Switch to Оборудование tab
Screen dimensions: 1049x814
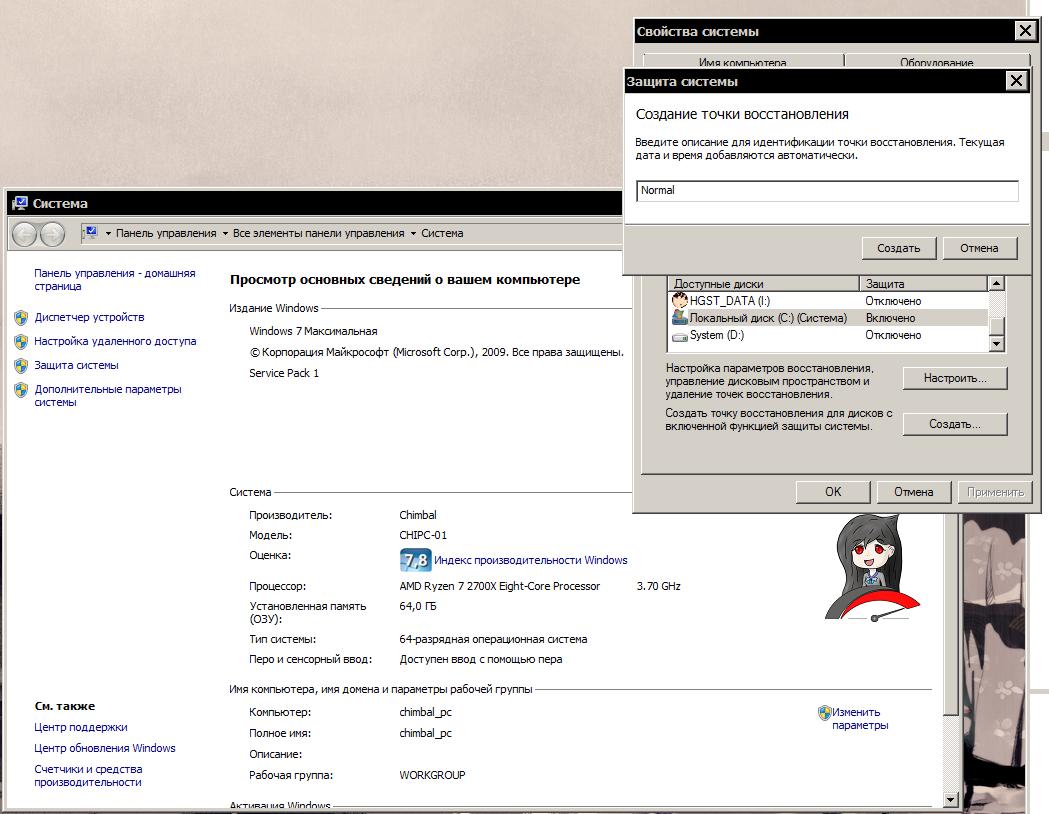tap(937, 61)
